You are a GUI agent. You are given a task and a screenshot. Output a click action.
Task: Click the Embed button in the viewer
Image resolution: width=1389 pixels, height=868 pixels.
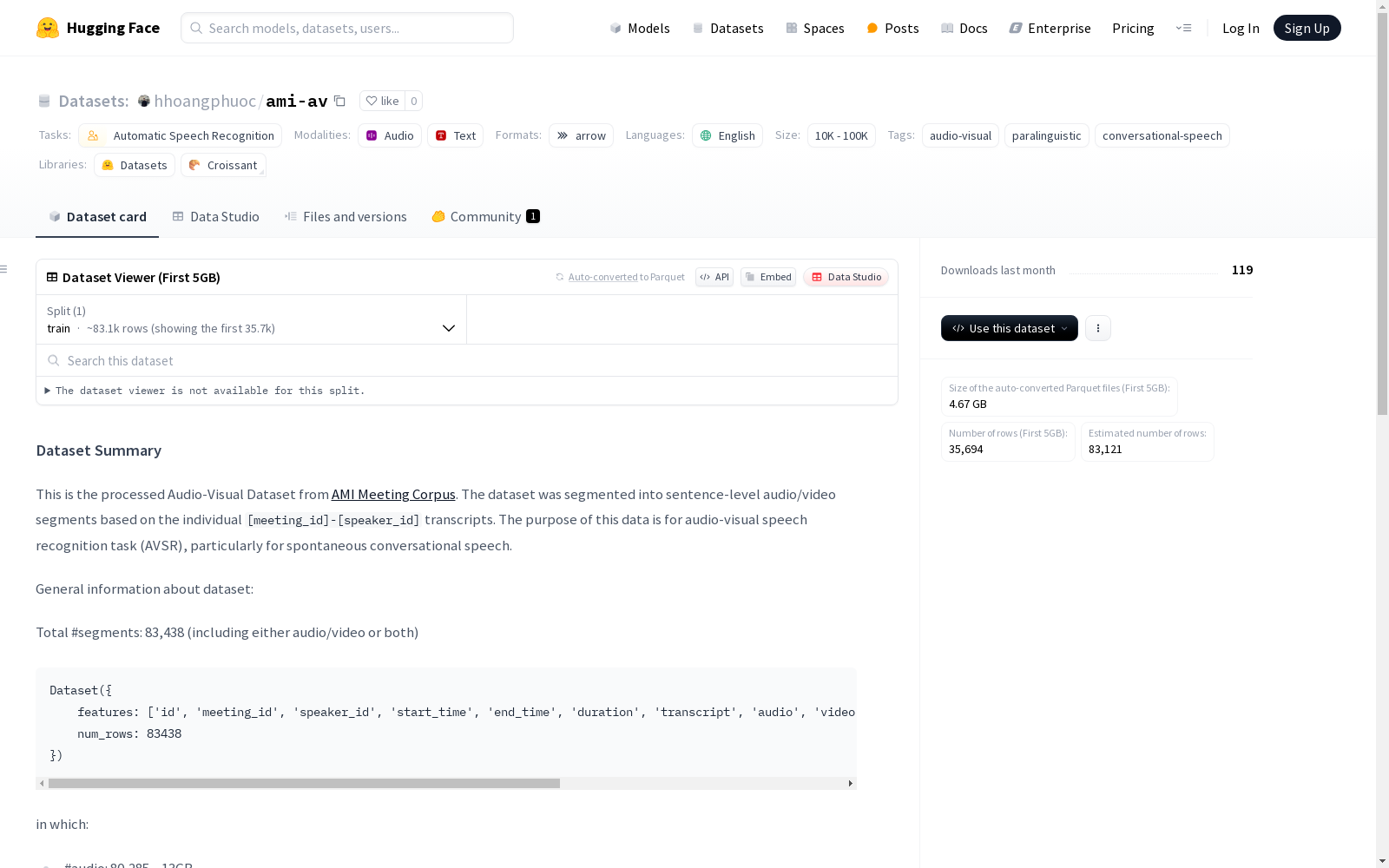pos(768,277)
